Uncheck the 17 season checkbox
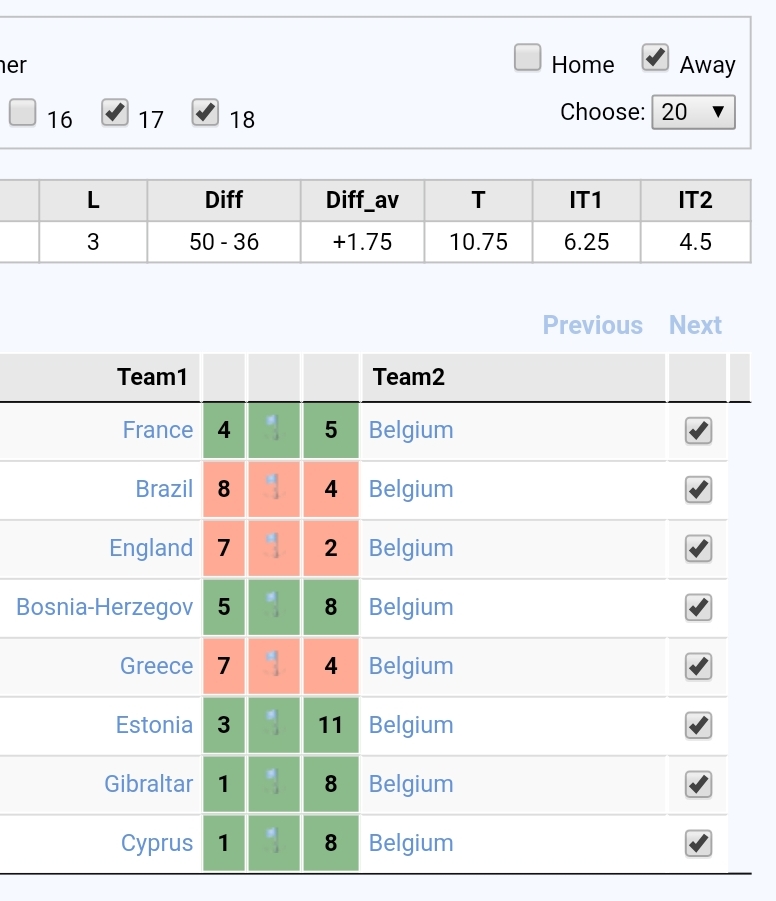Image resolution: width=776 pixels, height=901 pixels. tap(114, 111)
